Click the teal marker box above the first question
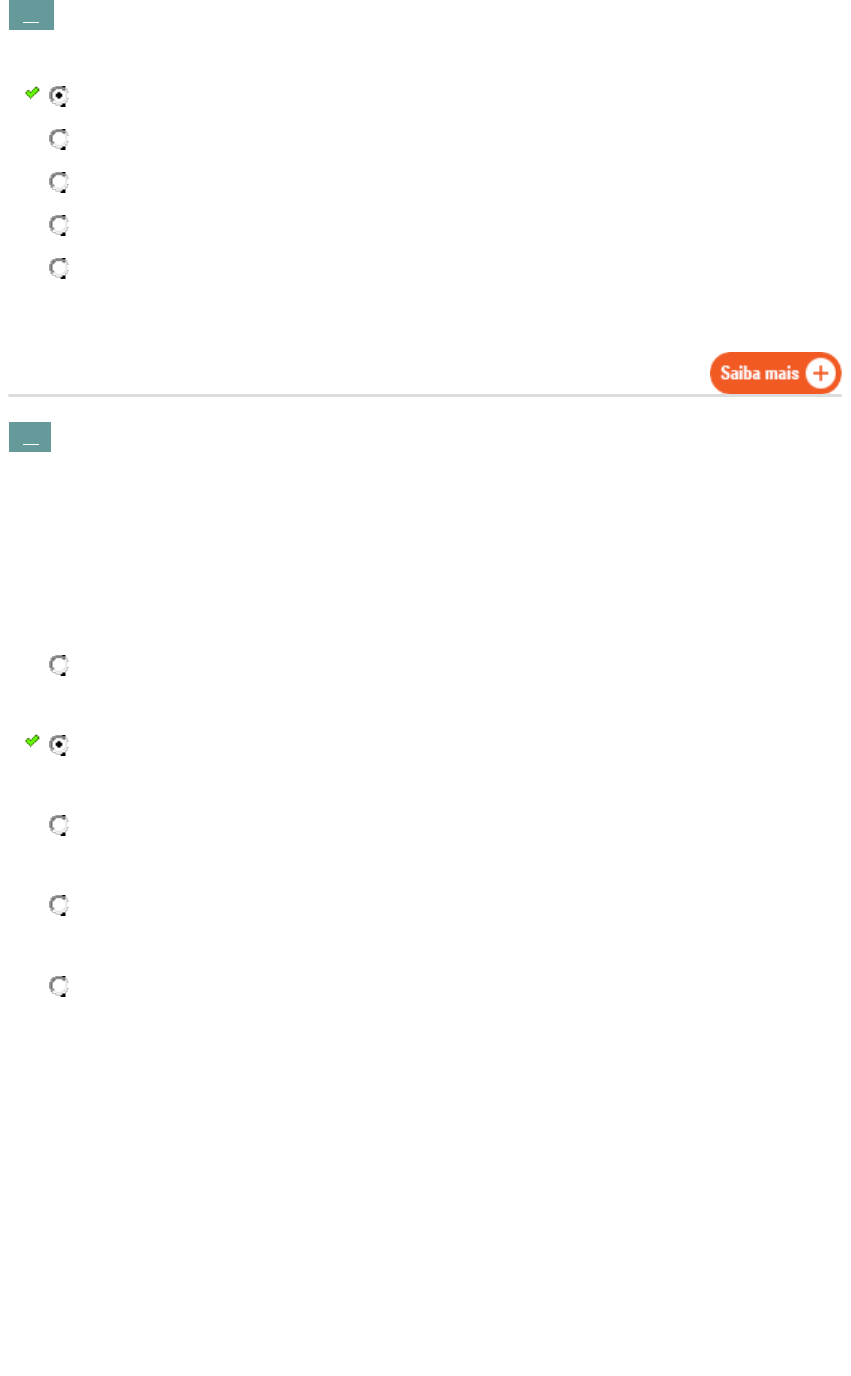Viewport: 851px width, 1376px height. [31, 15]
